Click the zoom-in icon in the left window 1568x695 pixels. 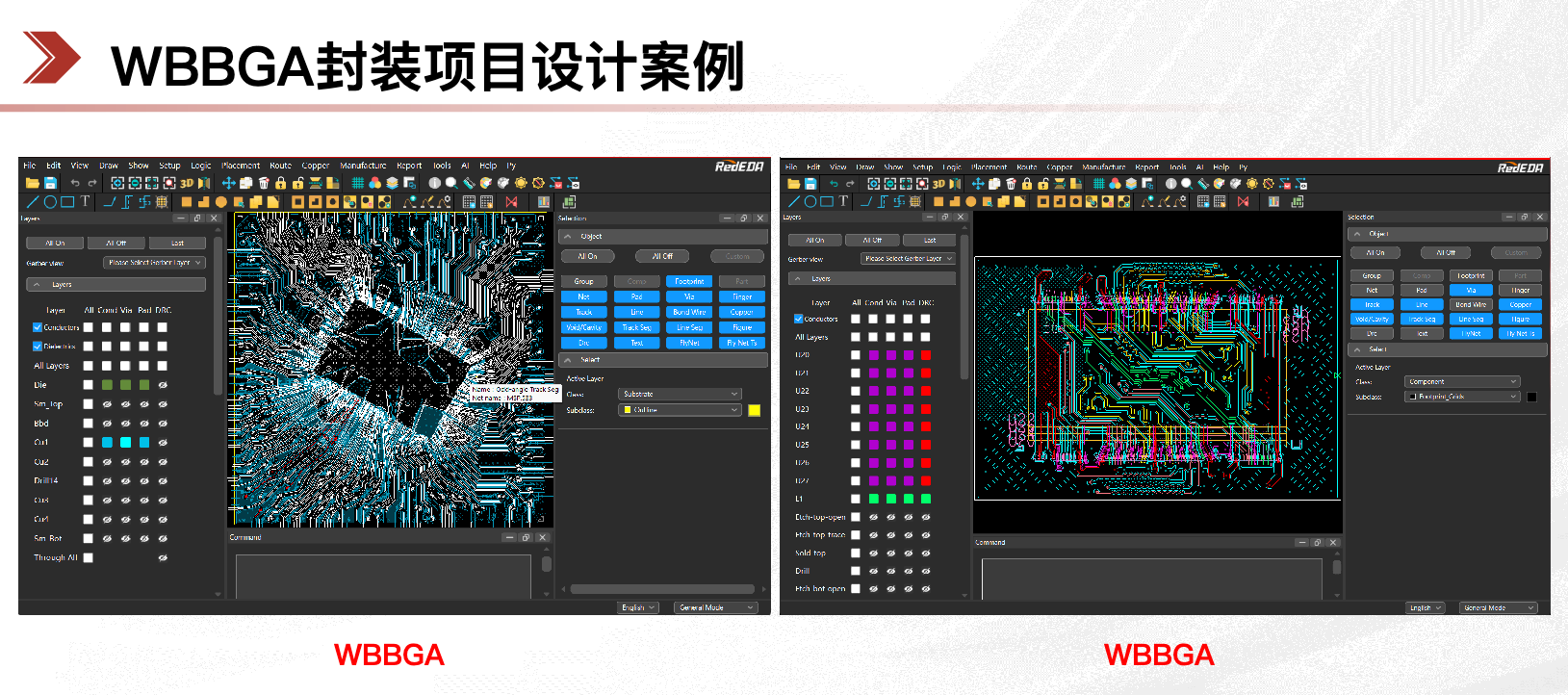[117, 183]
